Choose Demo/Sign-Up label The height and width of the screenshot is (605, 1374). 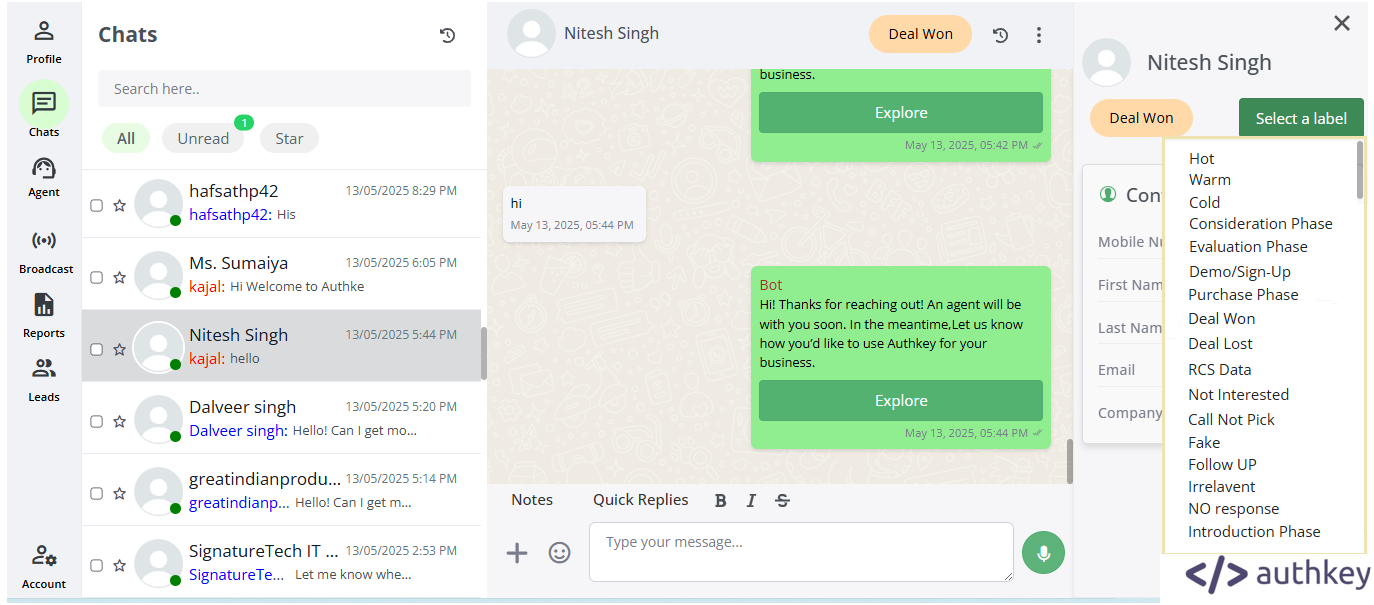click(1239, 272)
